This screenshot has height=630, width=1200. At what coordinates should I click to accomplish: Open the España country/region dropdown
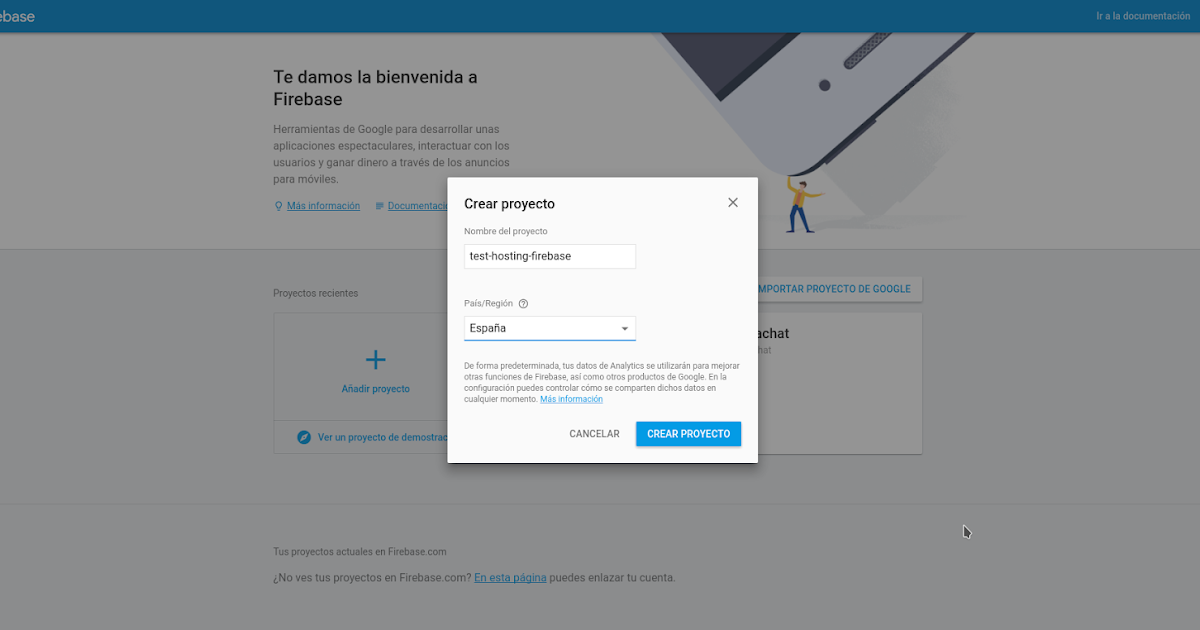[x=550, y=328]
